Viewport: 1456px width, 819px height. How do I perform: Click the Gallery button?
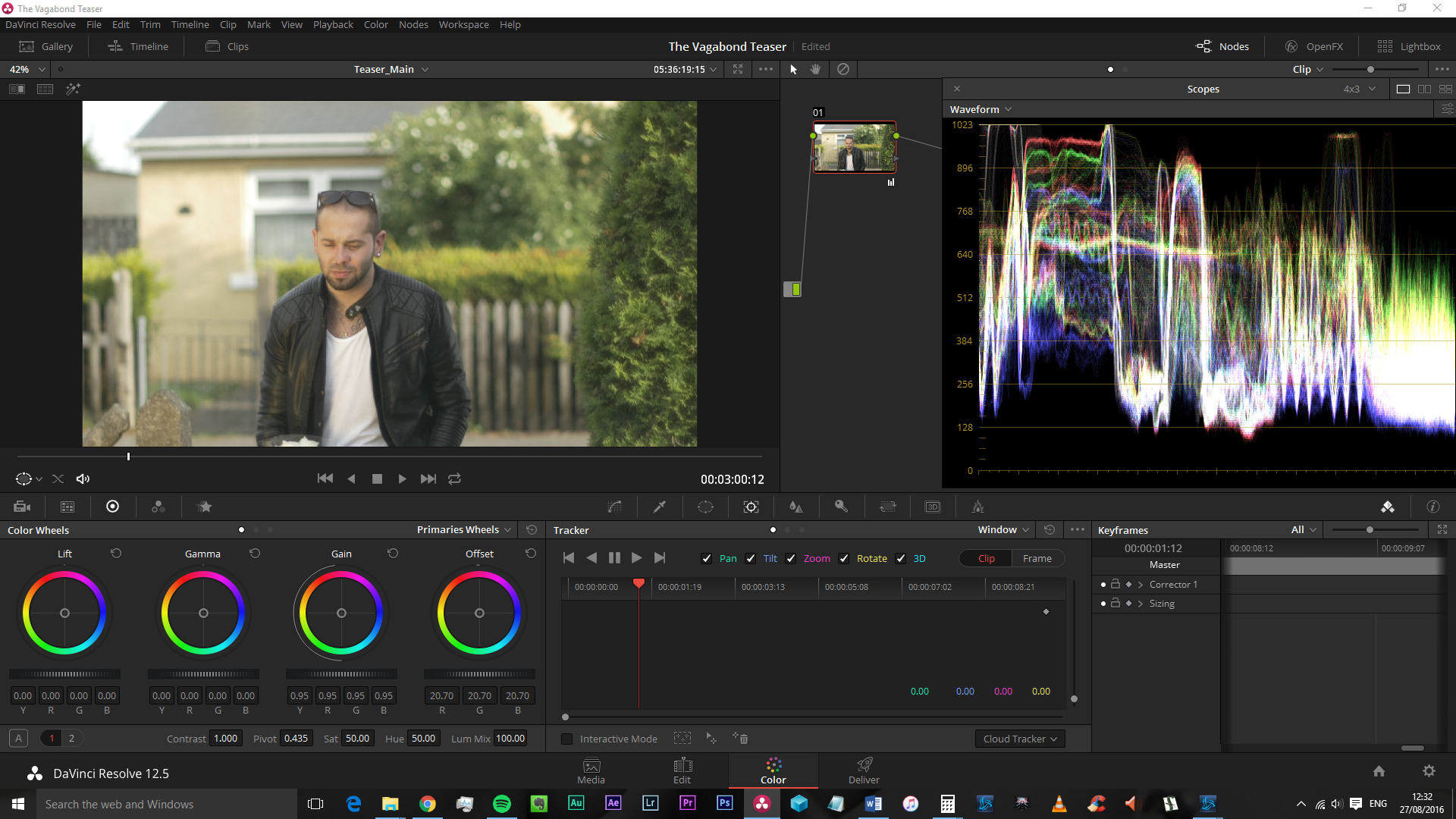pos(45,46)
